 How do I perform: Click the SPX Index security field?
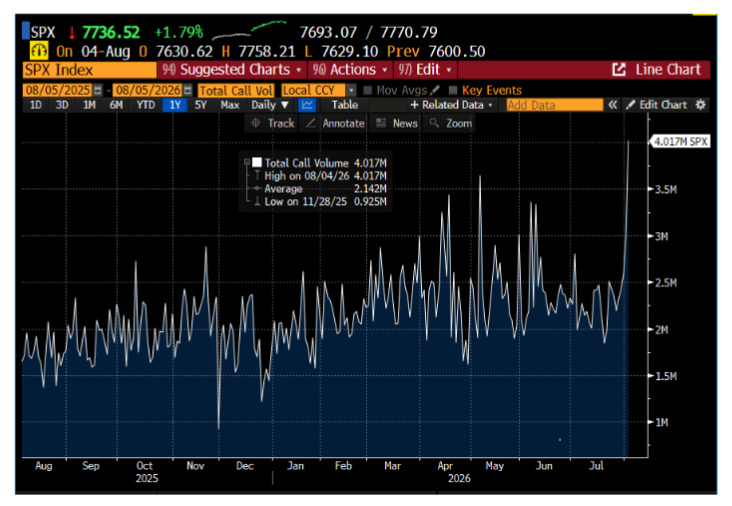89,70
